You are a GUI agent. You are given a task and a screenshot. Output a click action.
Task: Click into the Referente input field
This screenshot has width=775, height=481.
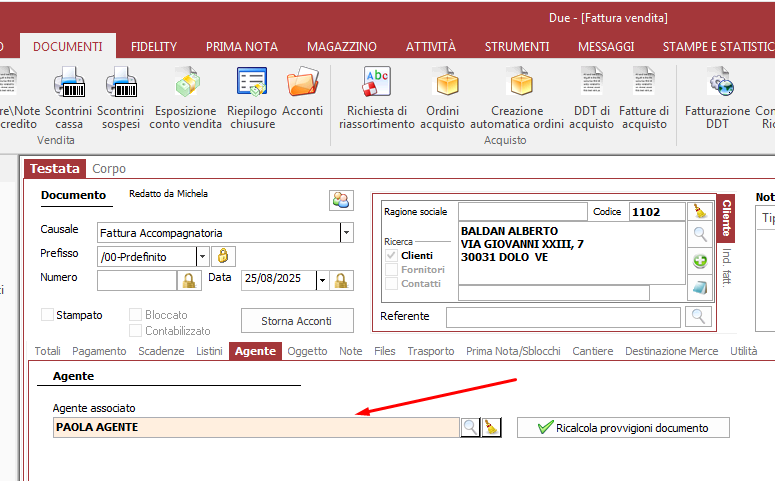[563, 317]
